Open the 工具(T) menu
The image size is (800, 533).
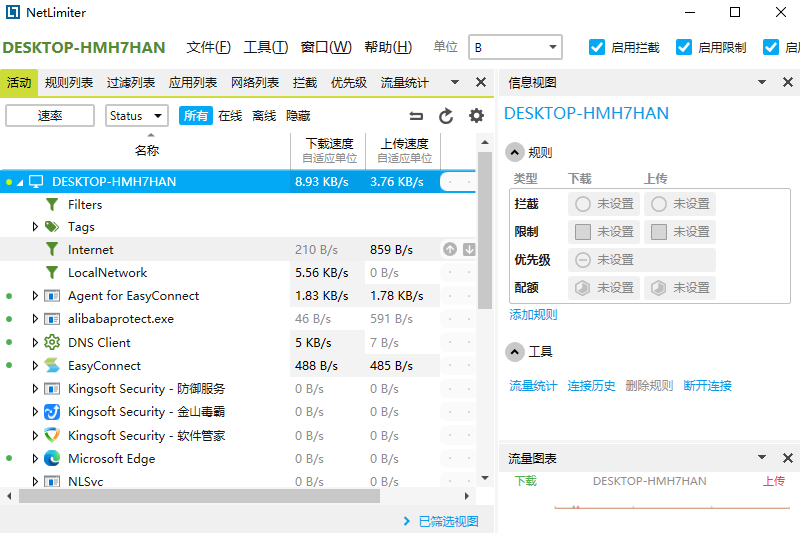(x=265, y=47)
